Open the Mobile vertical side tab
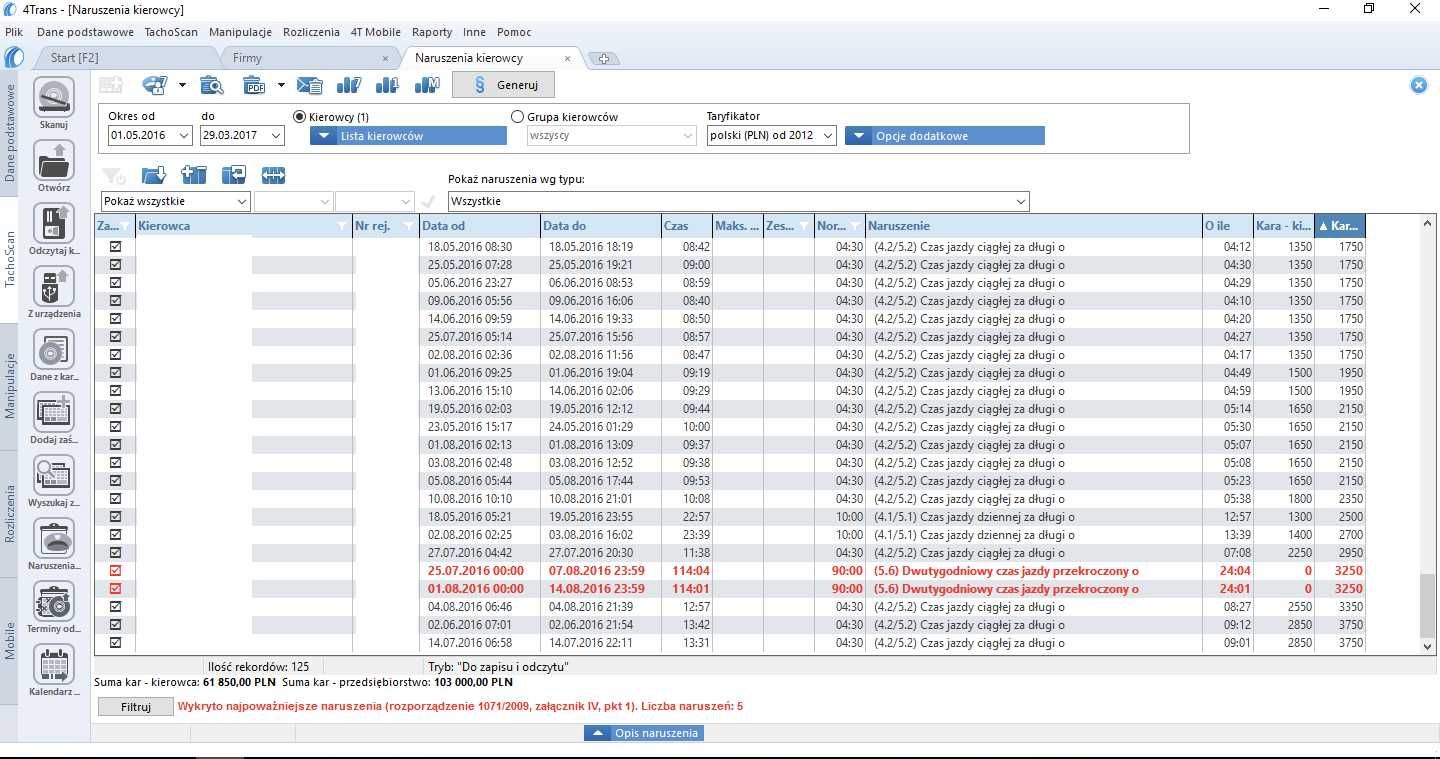Image resolution: width=1440 pixels, height=759 pixels. pyautogui.click(x=10, y=641)
